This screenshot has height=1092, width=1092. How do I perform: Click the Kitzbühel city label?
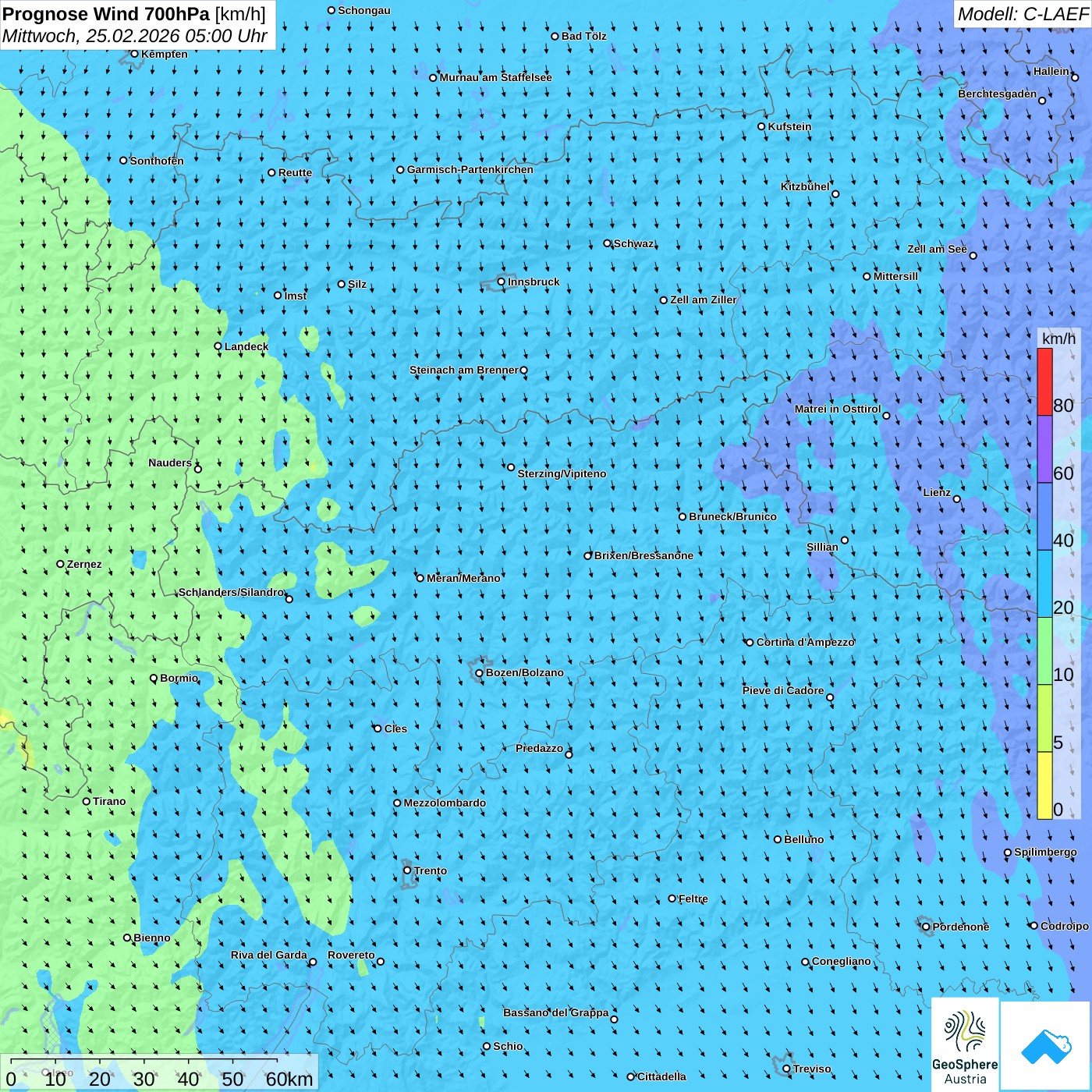point(805,186)
